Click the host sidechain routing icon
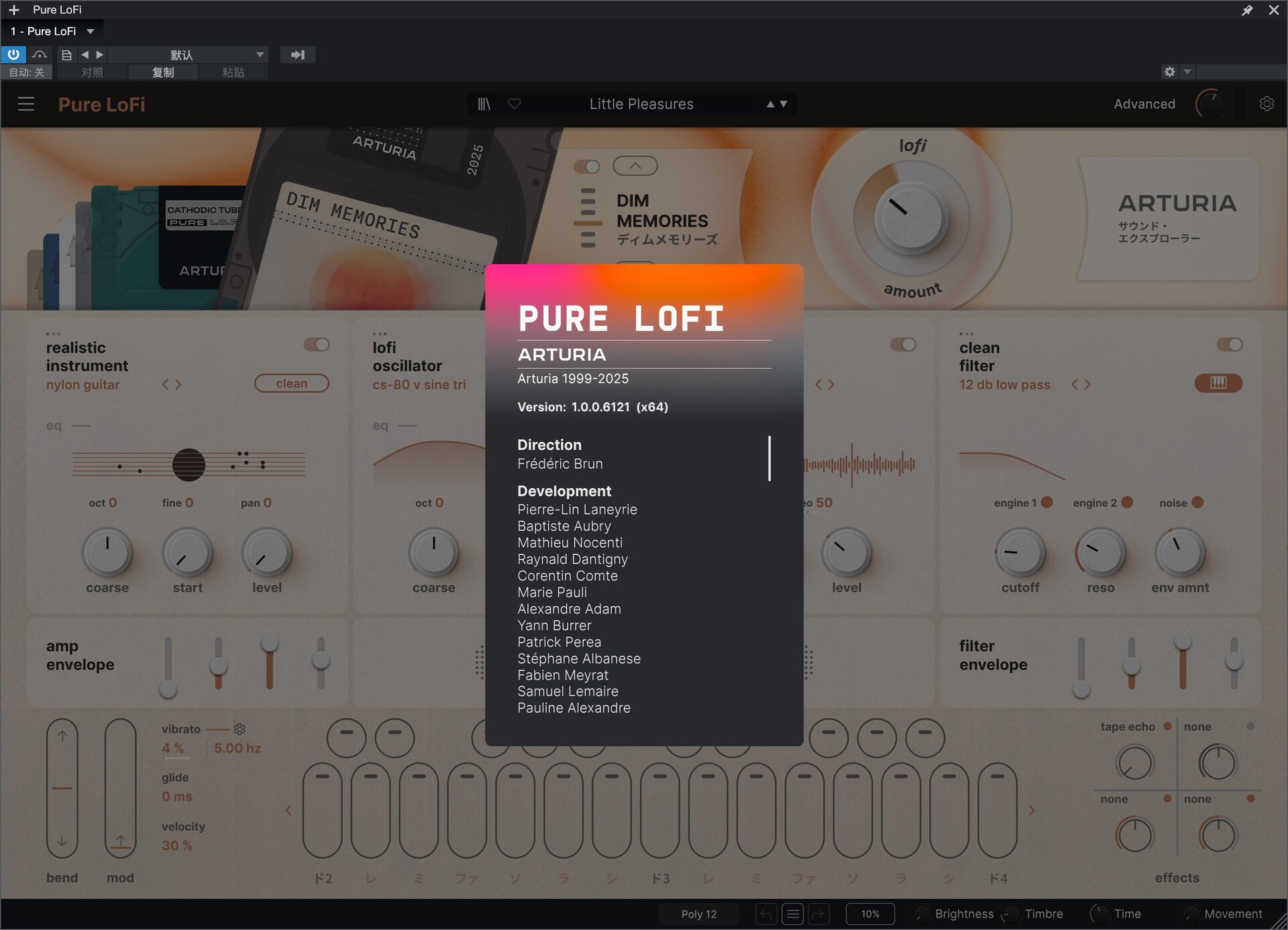Screen dimensions: 1288x930 coord(298,54)
